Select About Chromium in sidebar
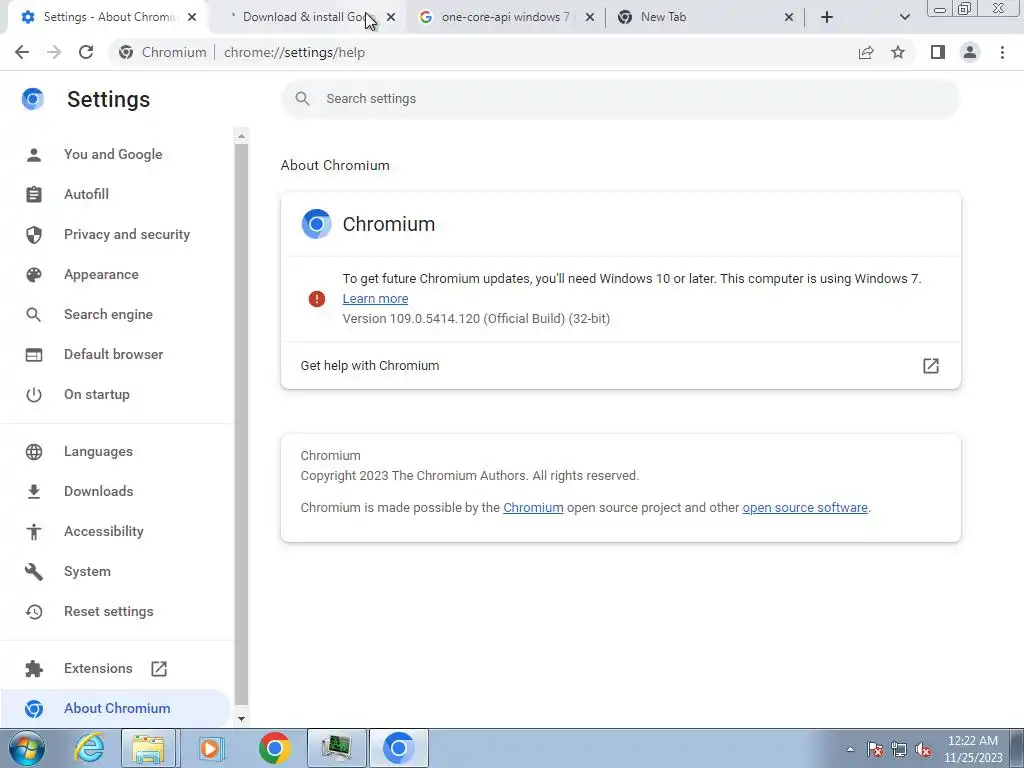This screenshot has width=1024, height=768. pyautogui.click(x=117, y=708)
